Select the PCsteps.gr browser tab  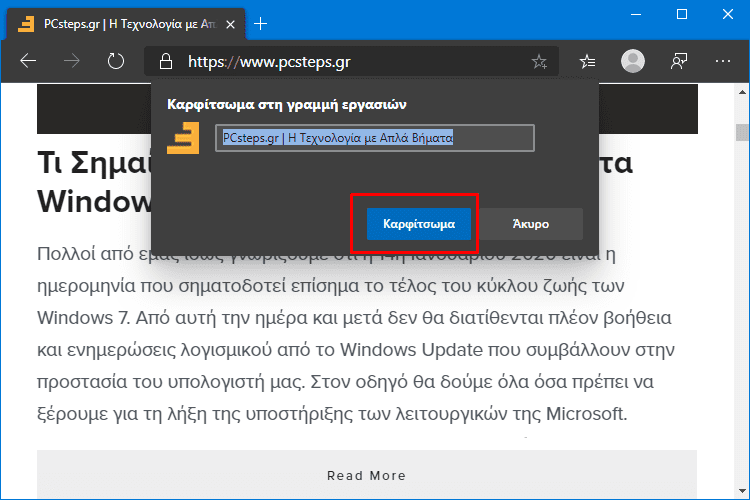126,24
